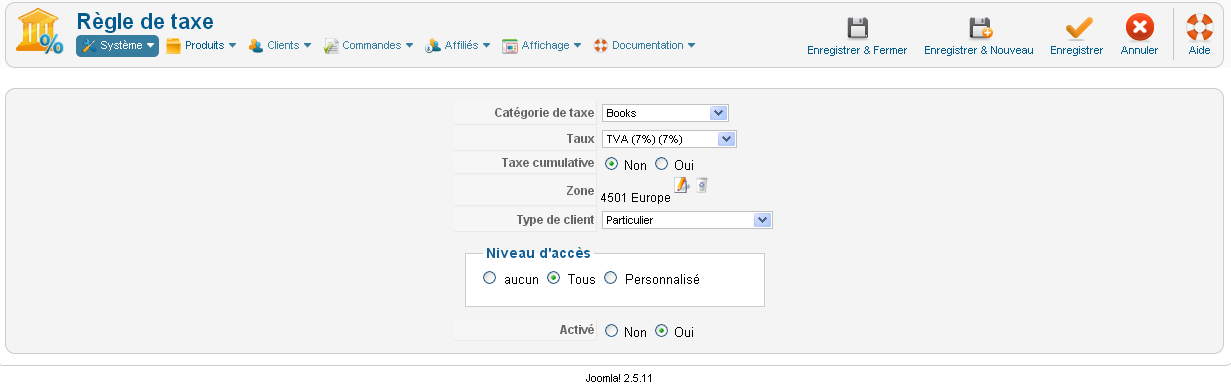The image size is (1231, 389).
Task: Open the Affichage menu
Action: (541, 46)
